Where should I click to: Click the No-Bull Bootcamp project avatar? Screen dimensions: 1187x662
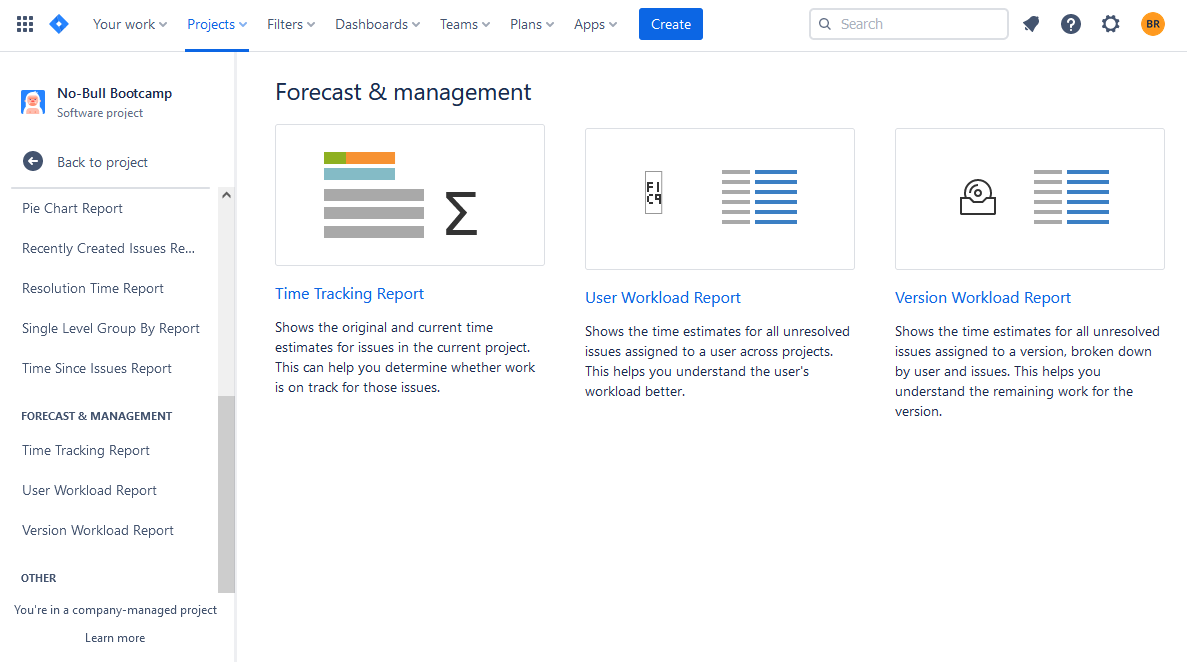(x=33, y=101)
